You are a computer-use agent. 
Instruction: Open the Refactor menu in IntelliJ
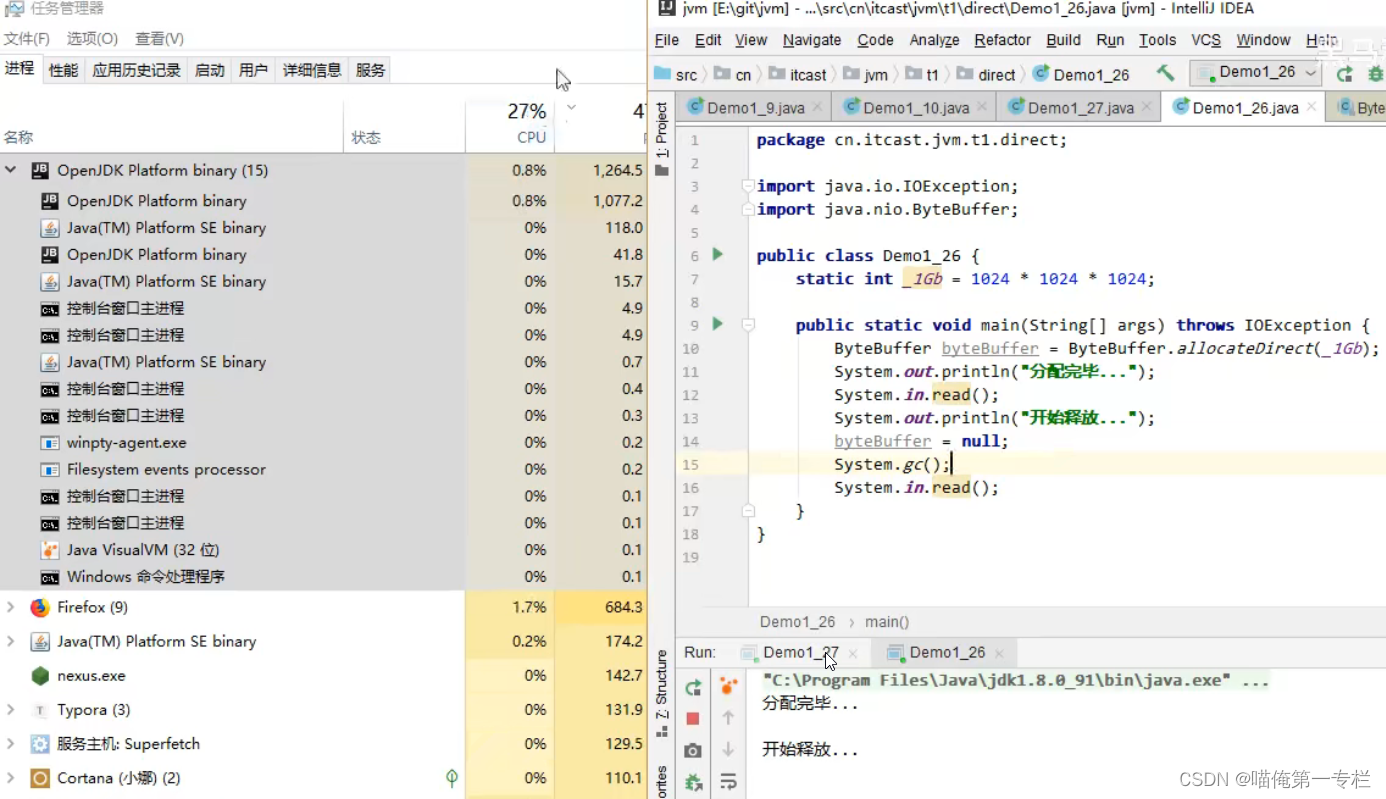pyautogui.click(x=1002, y=40)
